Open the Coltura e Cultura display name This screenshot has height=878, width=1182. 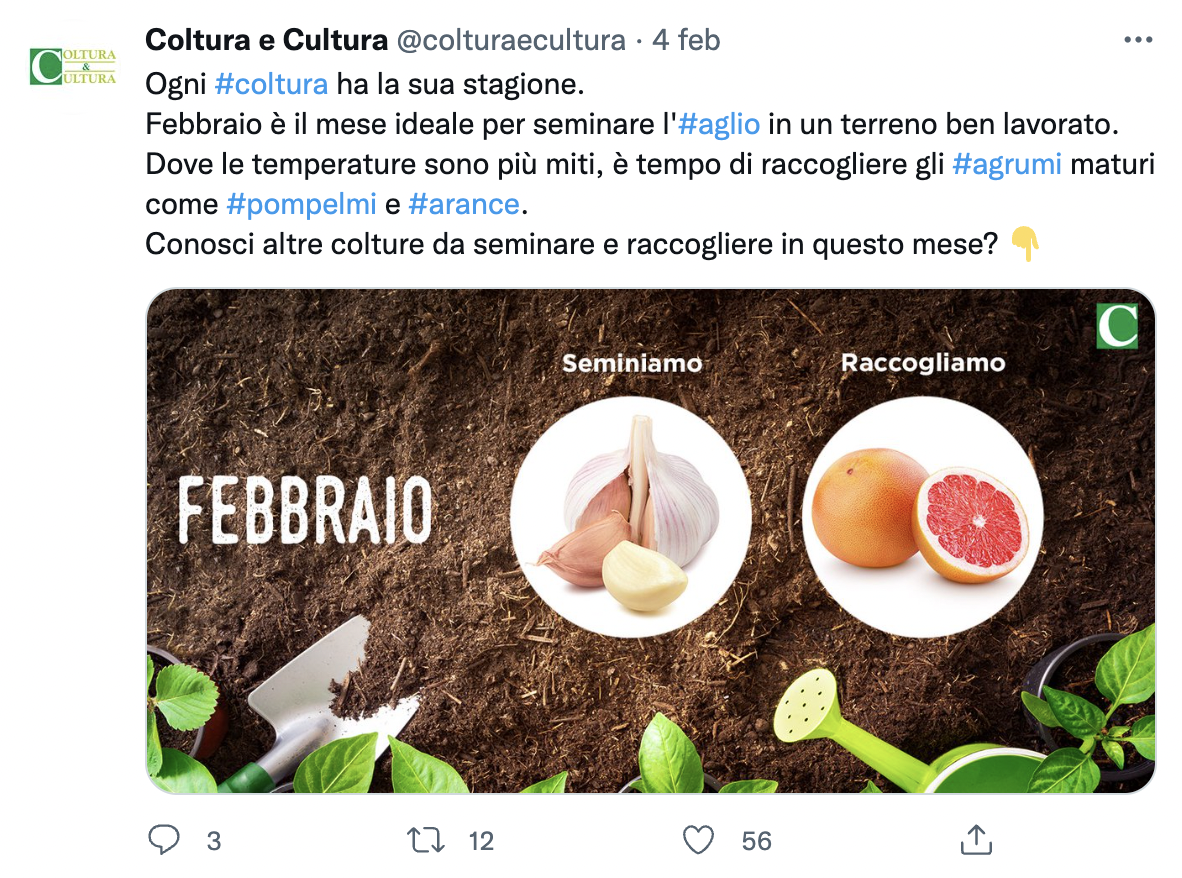click(266, 40)
